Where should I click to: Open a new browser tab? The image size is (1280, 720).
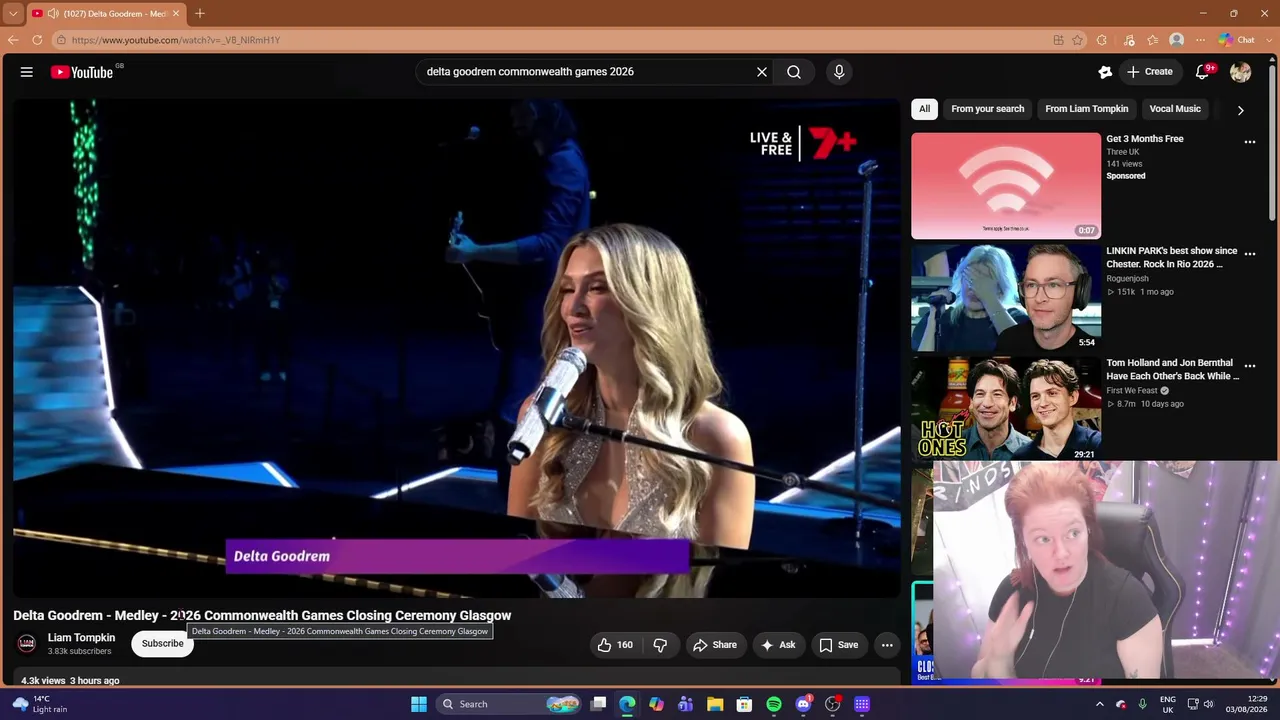(x=200, y=13)
